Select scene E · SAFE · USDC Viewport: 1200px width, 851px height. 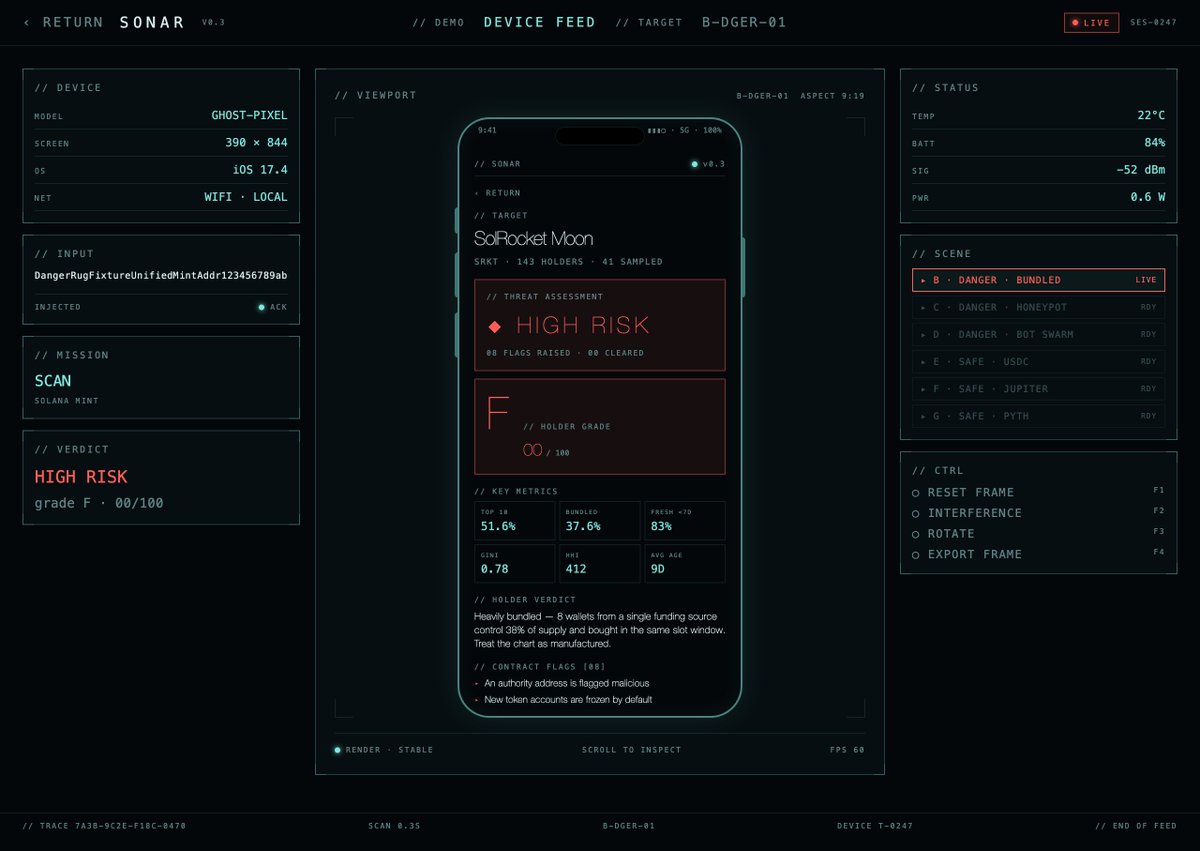pos(1038,361)
